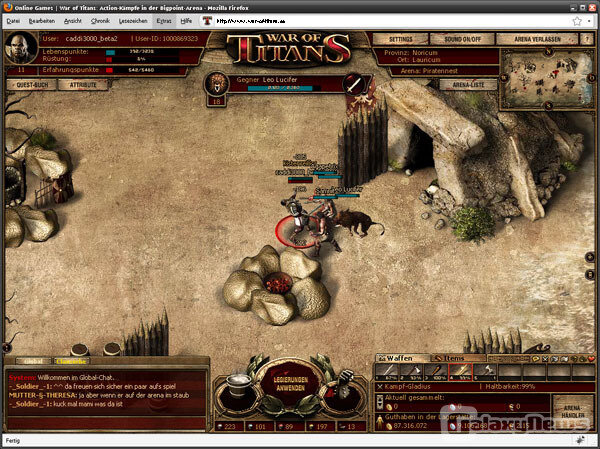
Task: Click the resource counter showing 197
Action: (x=321, y=426)
